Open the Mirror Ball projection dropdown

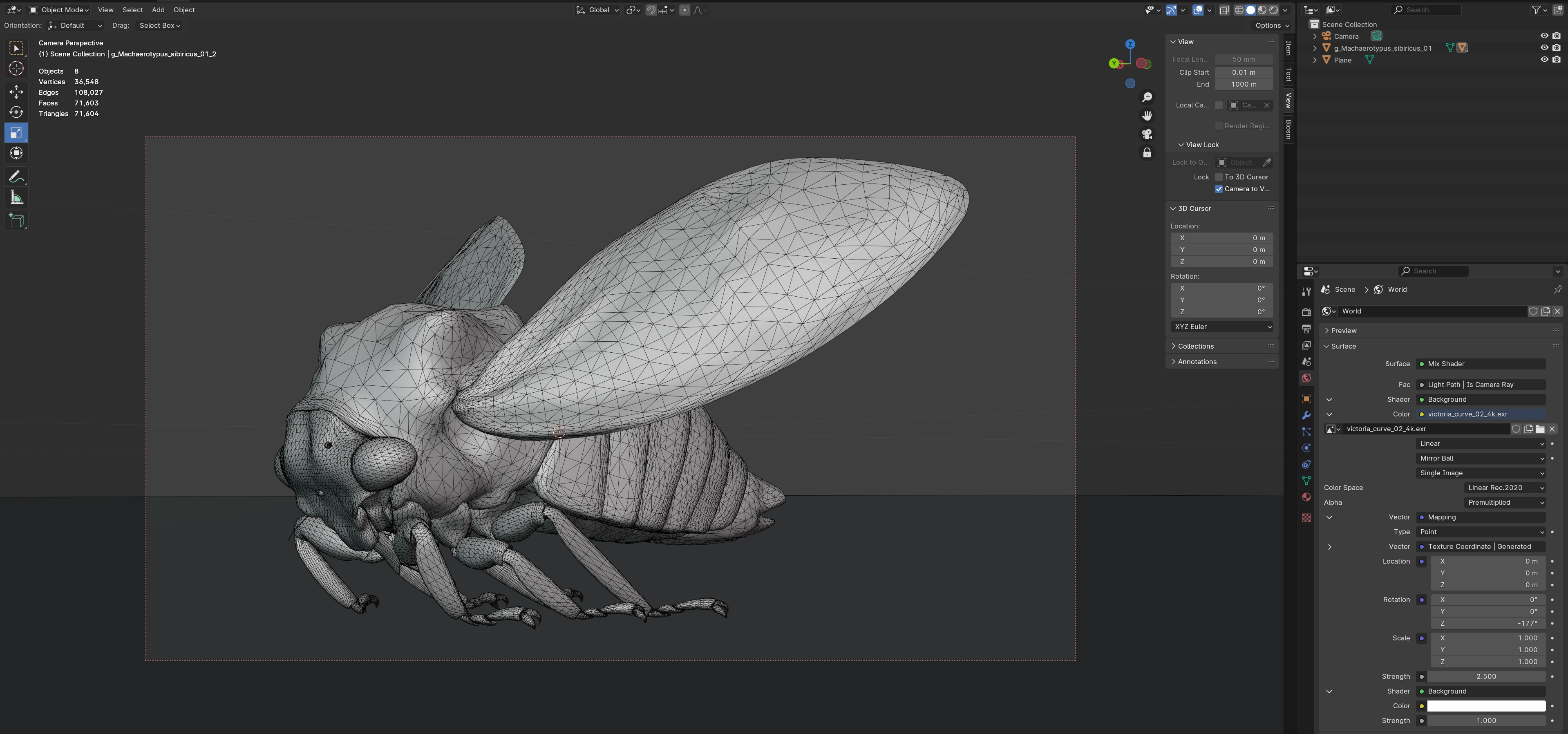[1481, 458]
